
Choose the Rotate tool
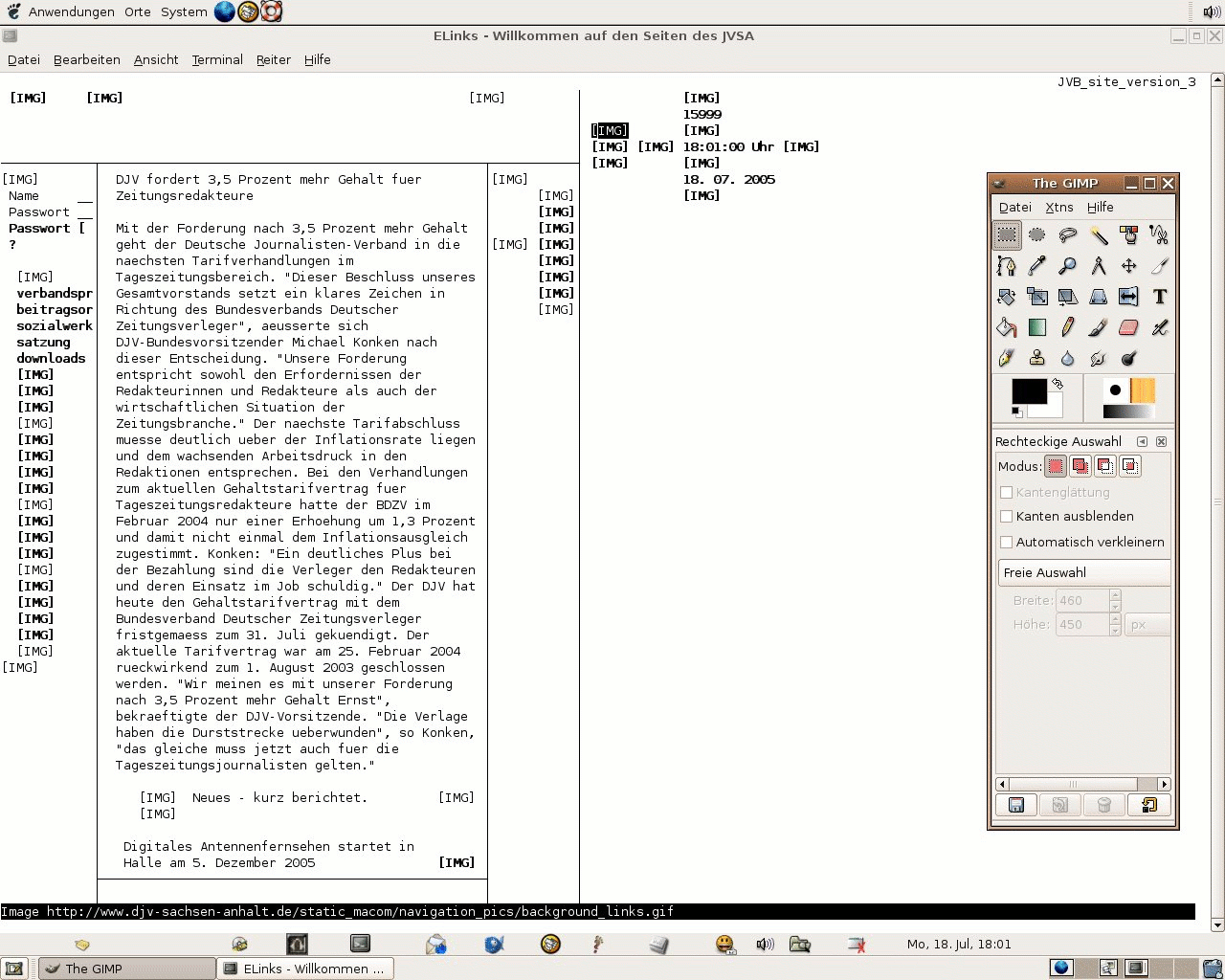[x=1007, y=297]
